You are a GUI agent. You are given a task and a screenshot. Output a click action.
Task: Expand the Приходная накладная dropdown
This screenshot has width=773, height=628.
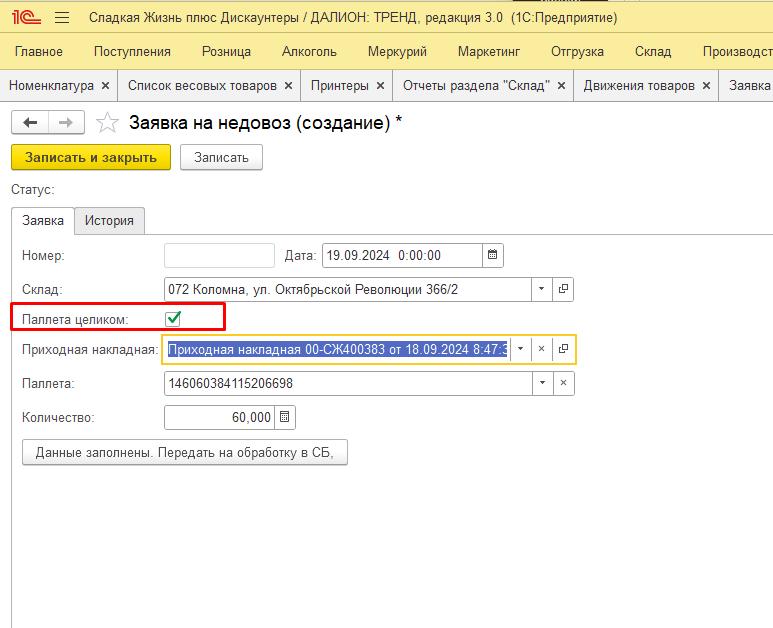point(521,349)
